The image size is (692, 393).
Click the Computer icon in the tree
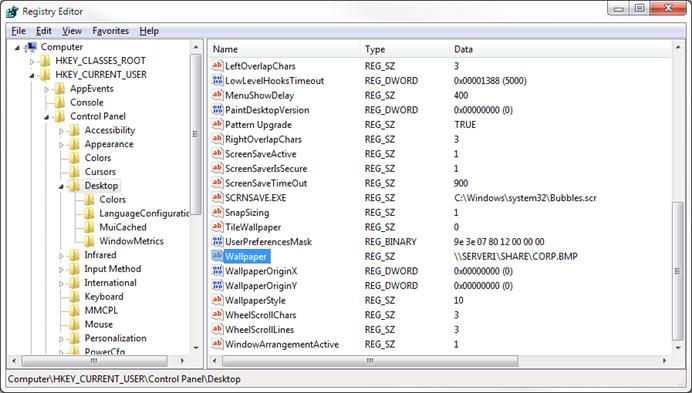(31, 47)
